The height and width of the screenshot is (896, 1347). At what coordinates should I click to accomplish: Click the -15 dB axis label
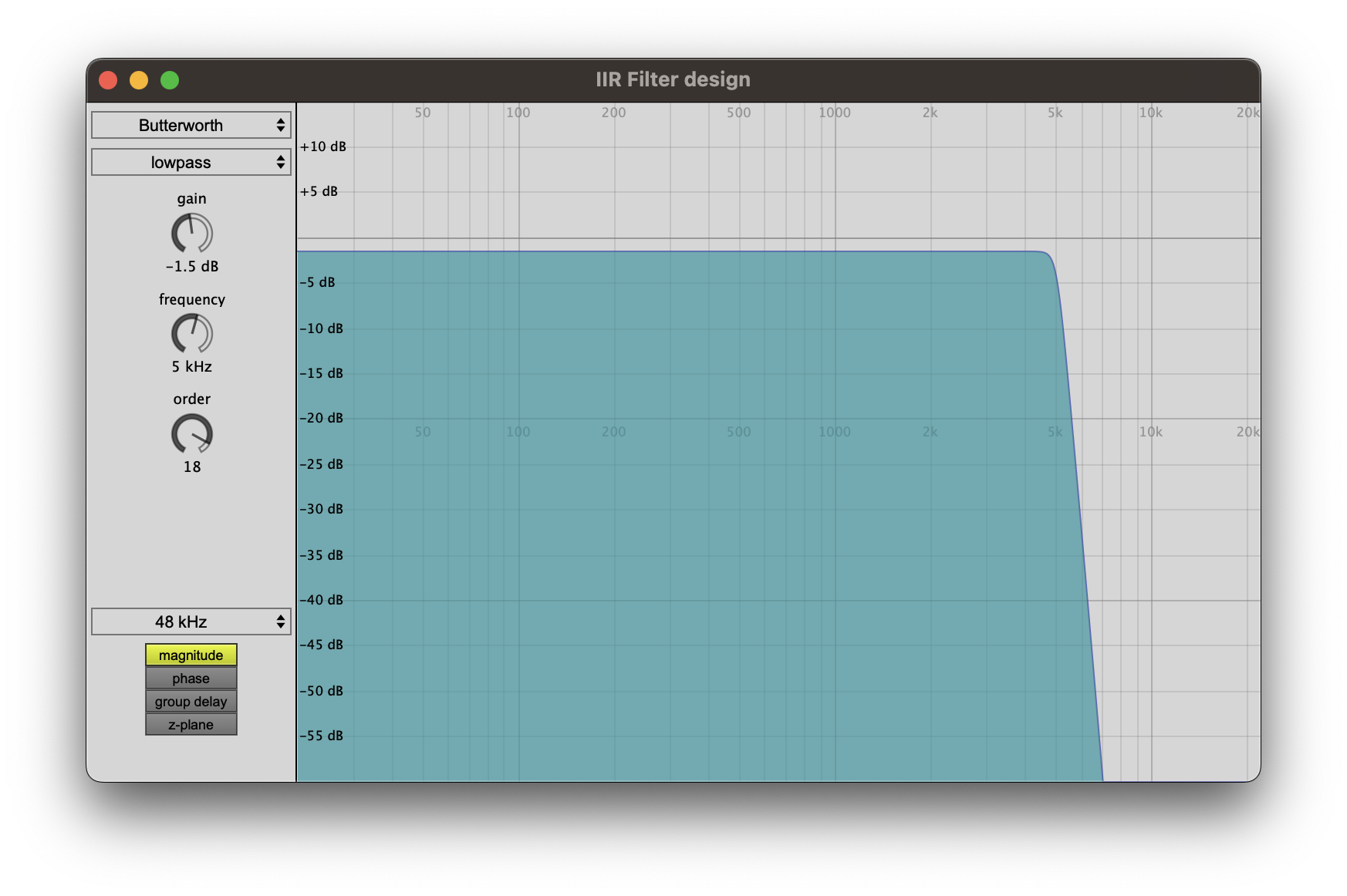tap(322, 373)
